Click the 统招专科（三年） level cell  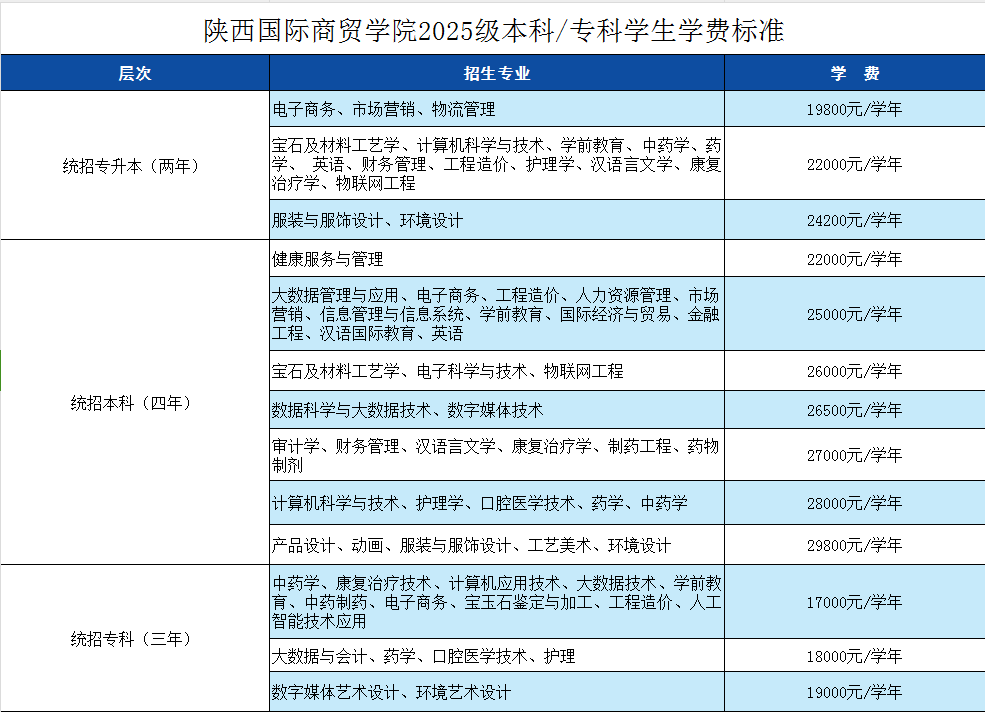[x=135, y=638]
